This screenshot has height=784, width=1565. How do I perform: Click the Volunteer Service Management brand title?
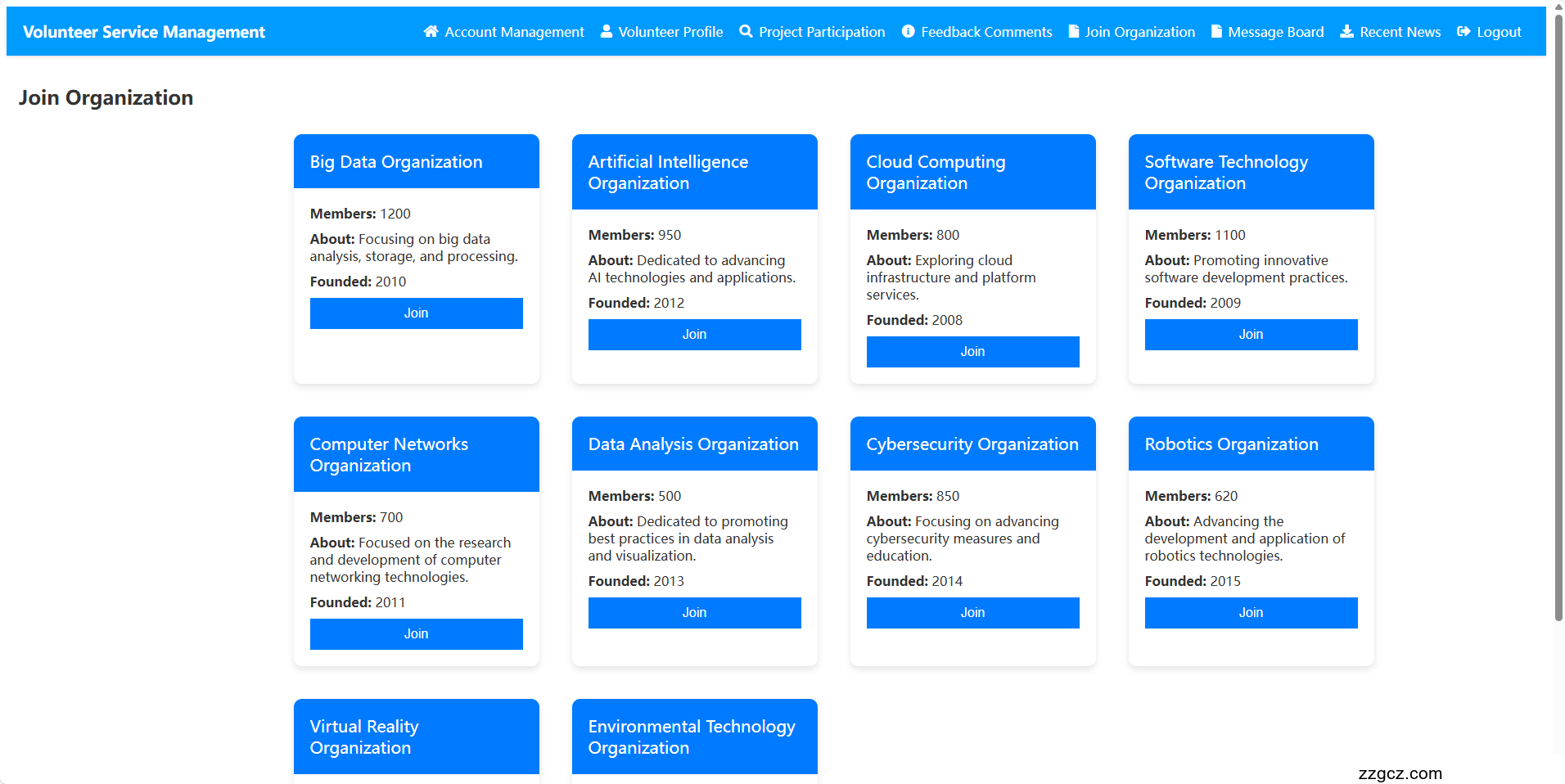144,32
